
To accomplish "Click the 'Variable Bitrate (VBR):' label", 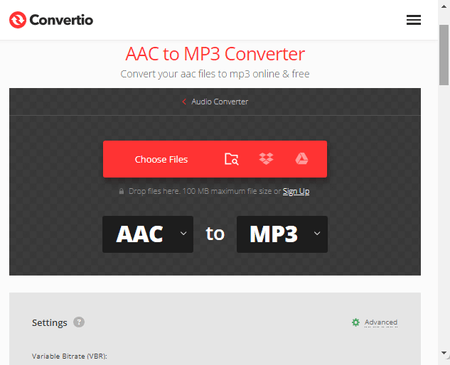I will 70,356.
